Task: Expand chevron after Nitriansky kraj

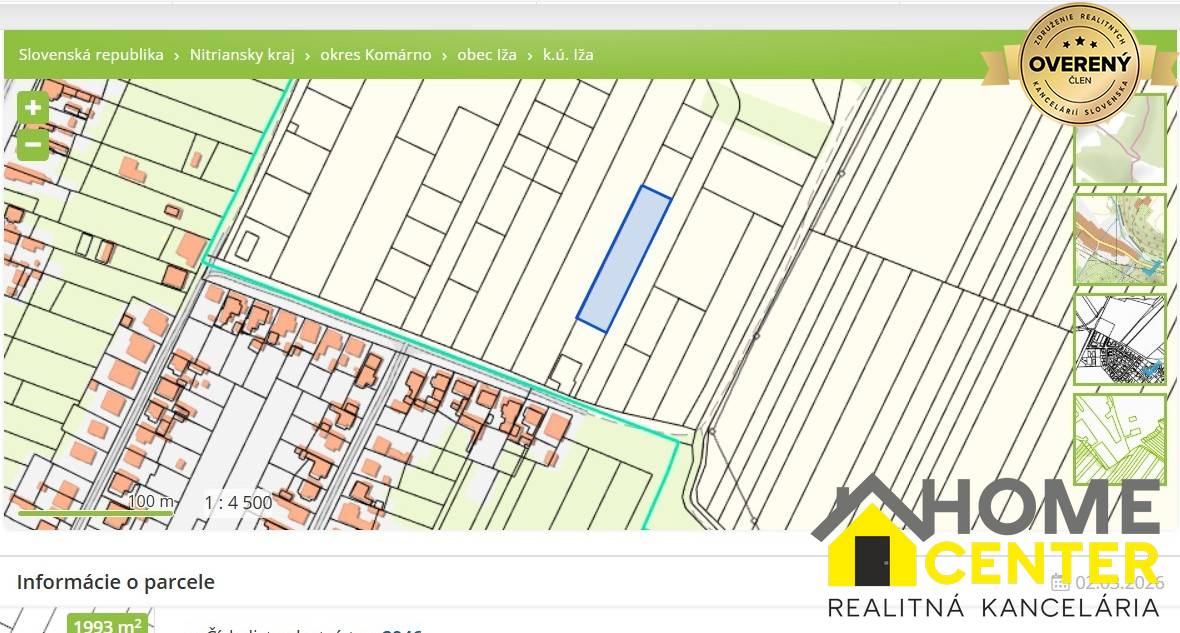Action: [308, 56]
